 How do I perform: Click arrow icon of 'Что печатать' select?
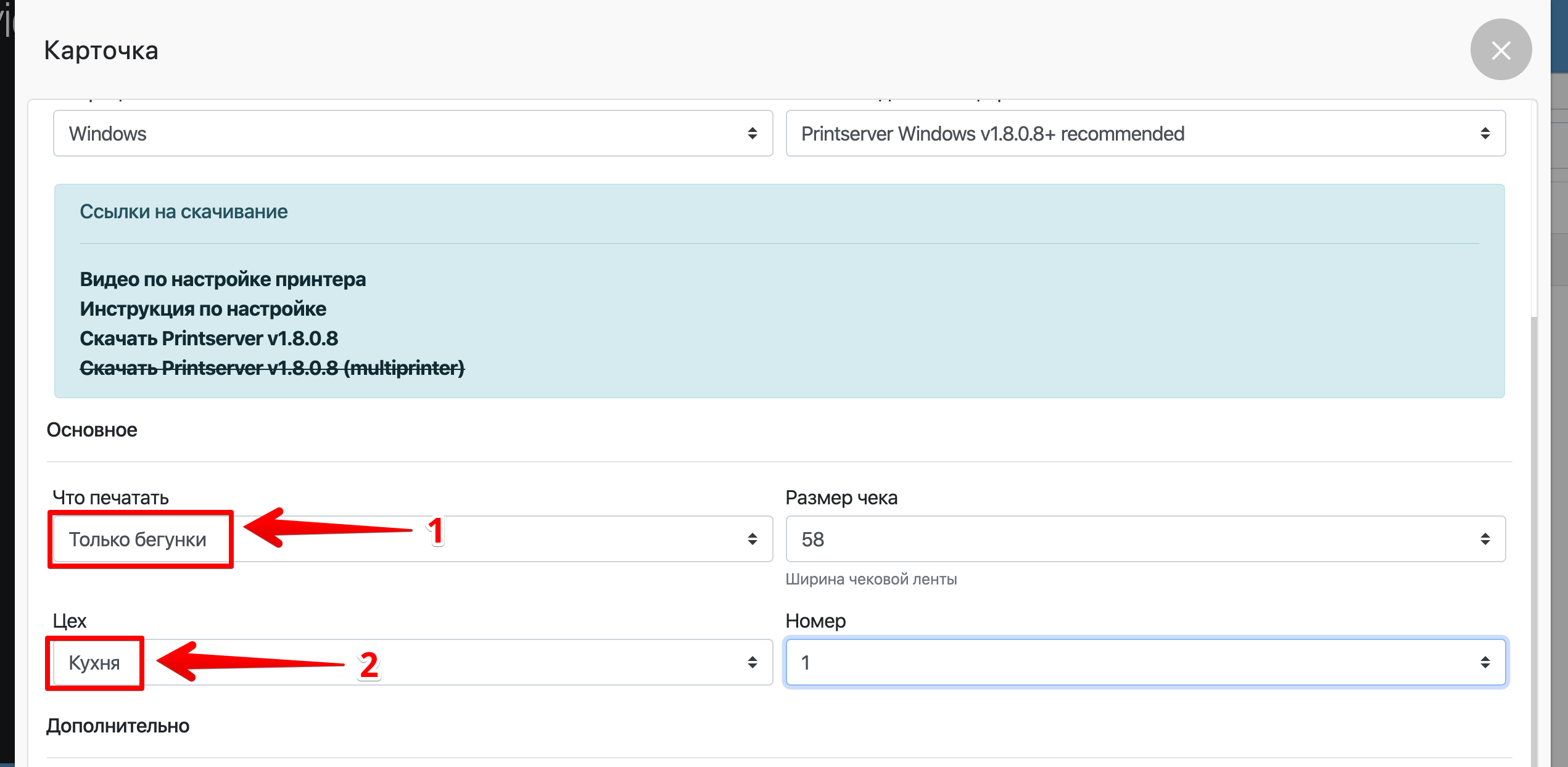click(752, 539)
